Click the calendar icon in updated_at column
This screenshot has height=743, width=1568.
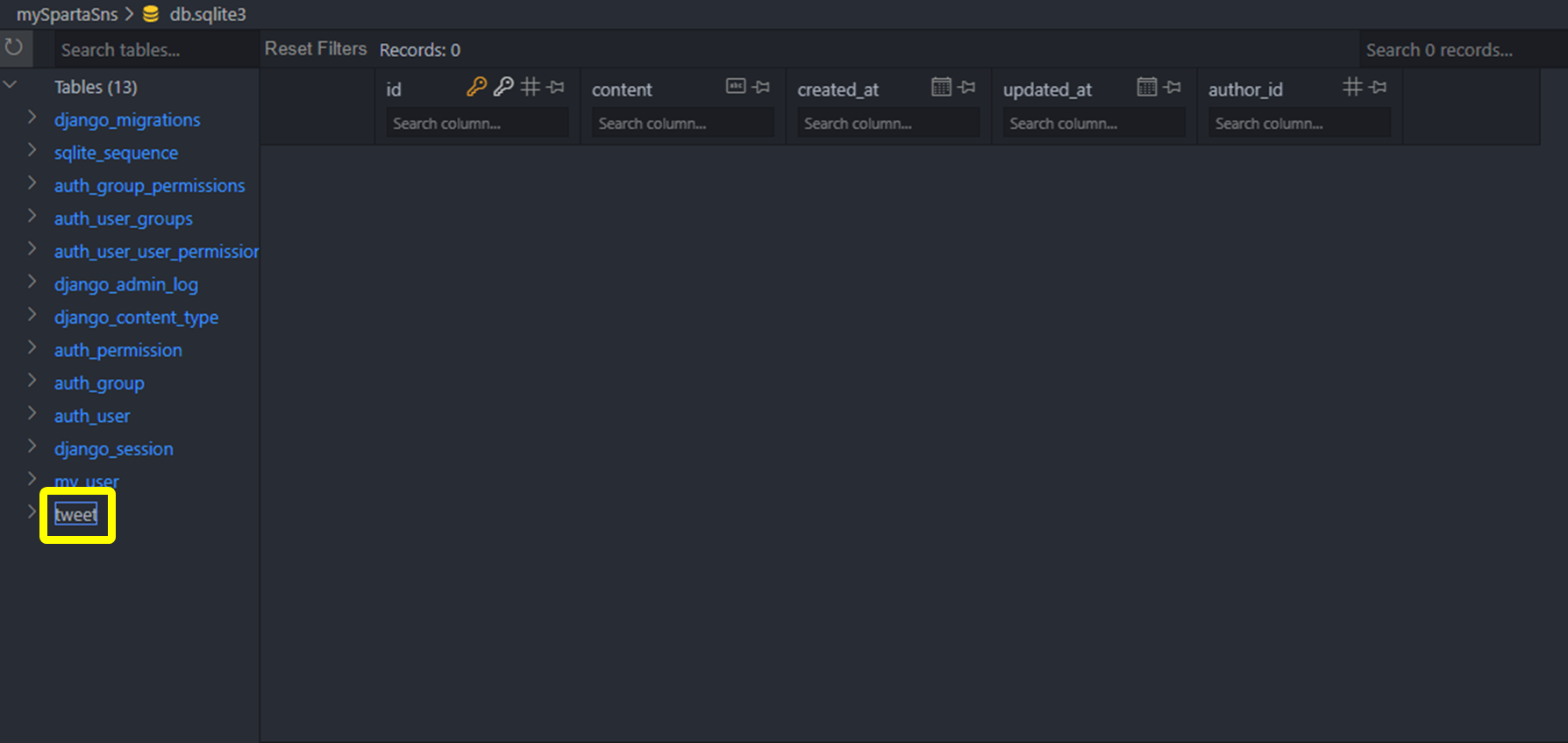click(1147, 86)
